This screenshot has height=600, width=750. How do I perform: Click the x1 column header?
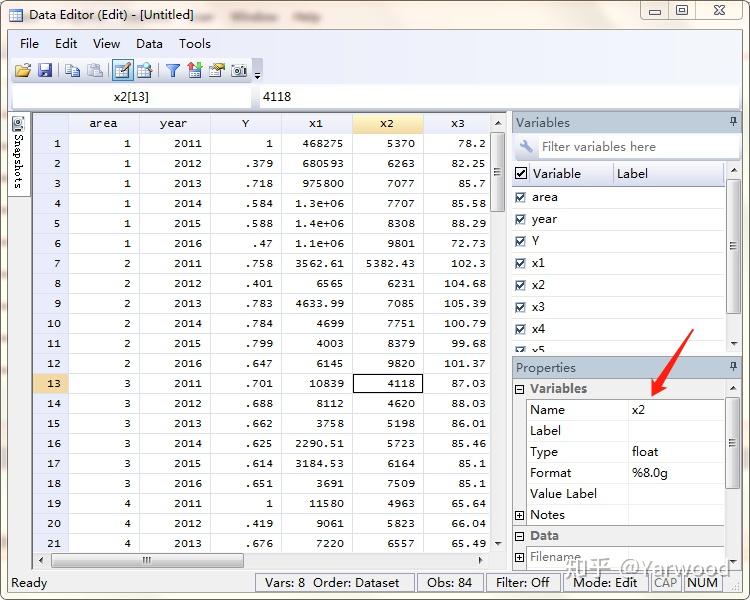click(x=316, y=123)
